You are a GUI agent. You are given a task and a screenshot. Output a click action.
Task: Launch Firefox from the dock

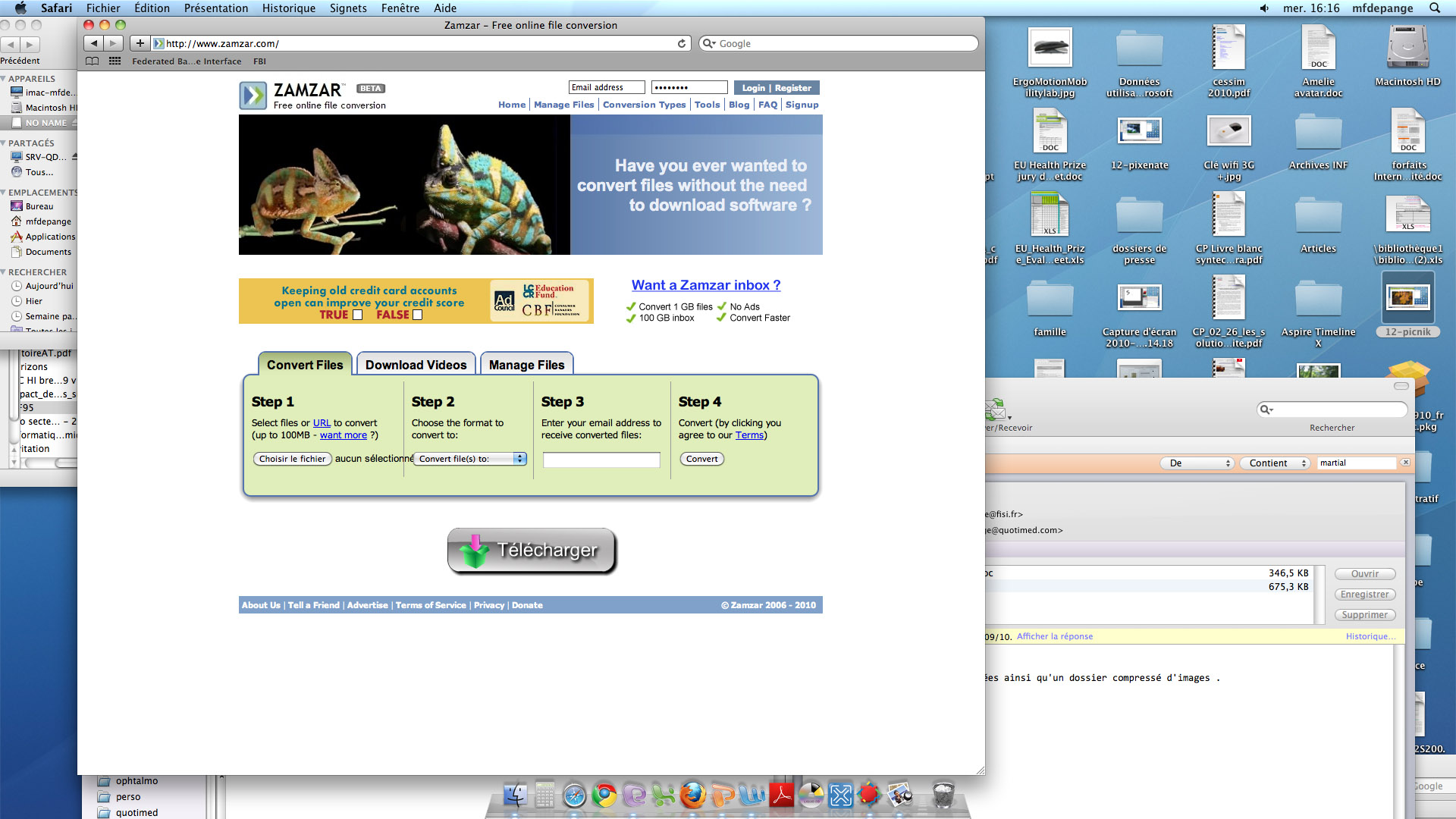[x=692, y=795]
